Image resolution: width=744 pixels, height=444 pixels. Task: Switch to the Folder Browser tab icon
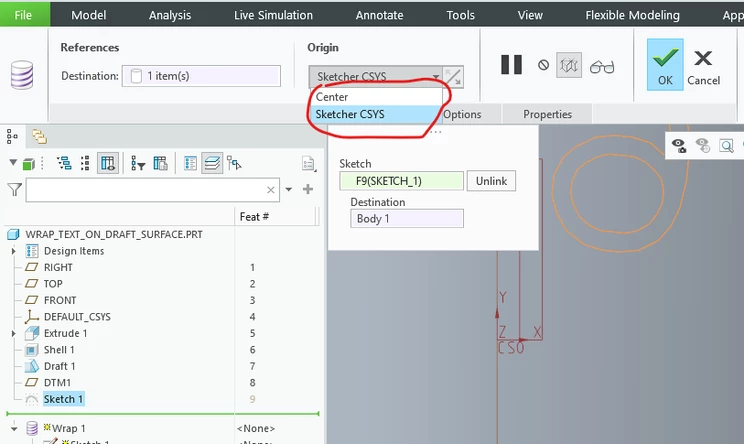point(39,137)
